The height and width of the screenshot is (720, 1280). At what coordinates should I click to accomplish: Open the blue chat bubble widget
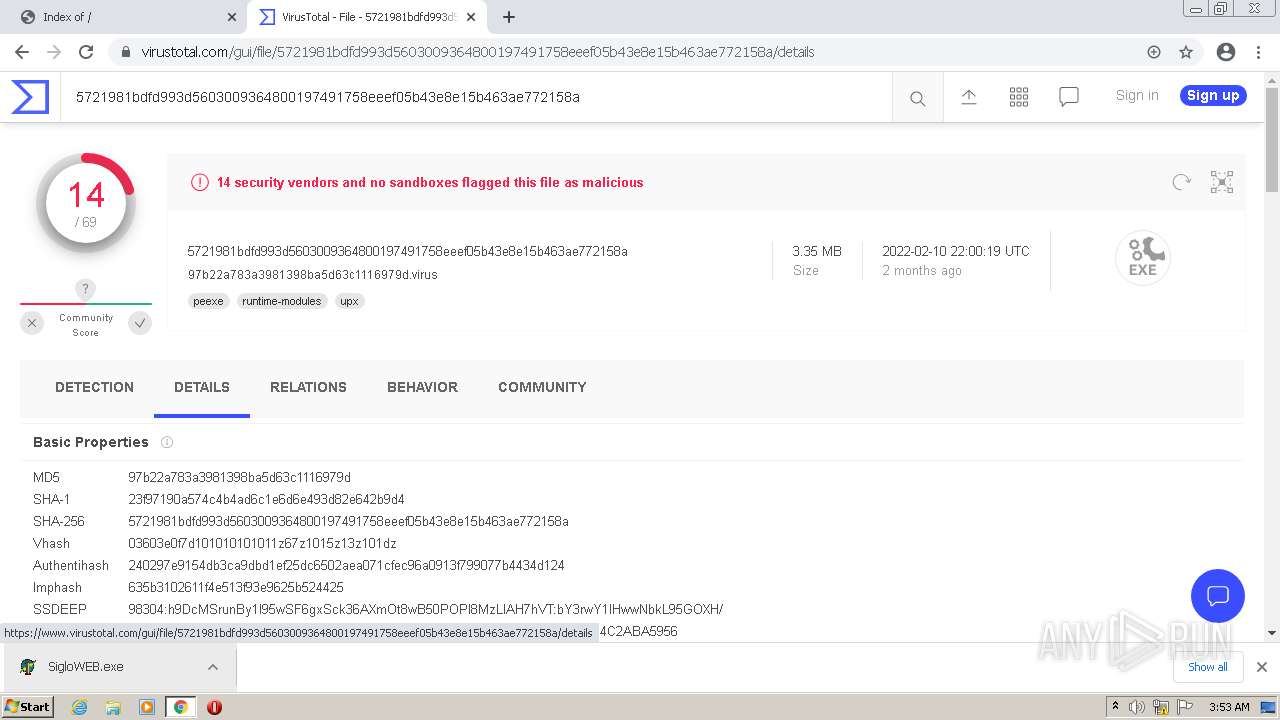(x=1218, y=596)
